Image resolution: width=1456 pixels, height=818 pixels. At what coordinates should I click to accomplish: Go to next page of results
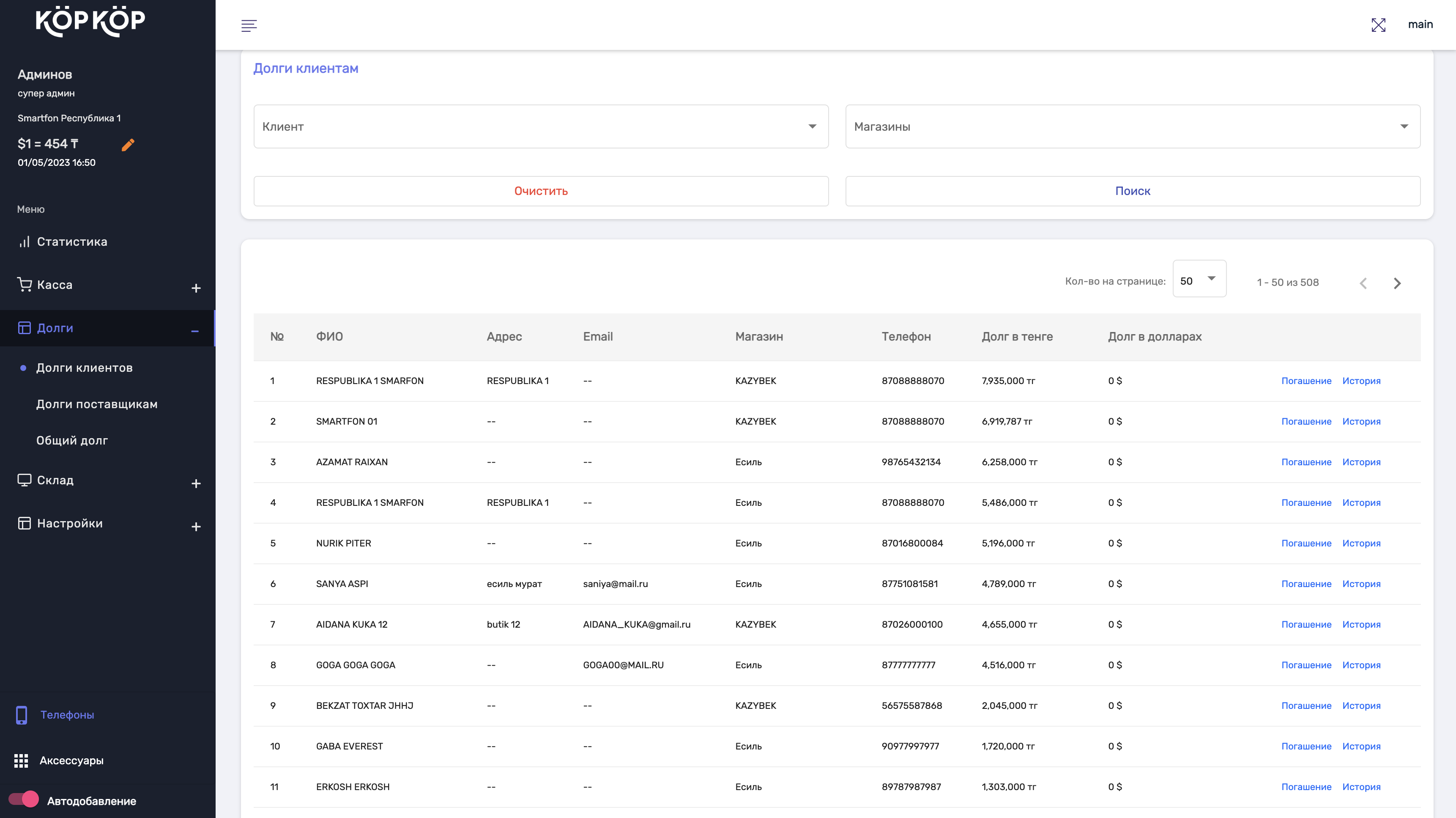1397,283
